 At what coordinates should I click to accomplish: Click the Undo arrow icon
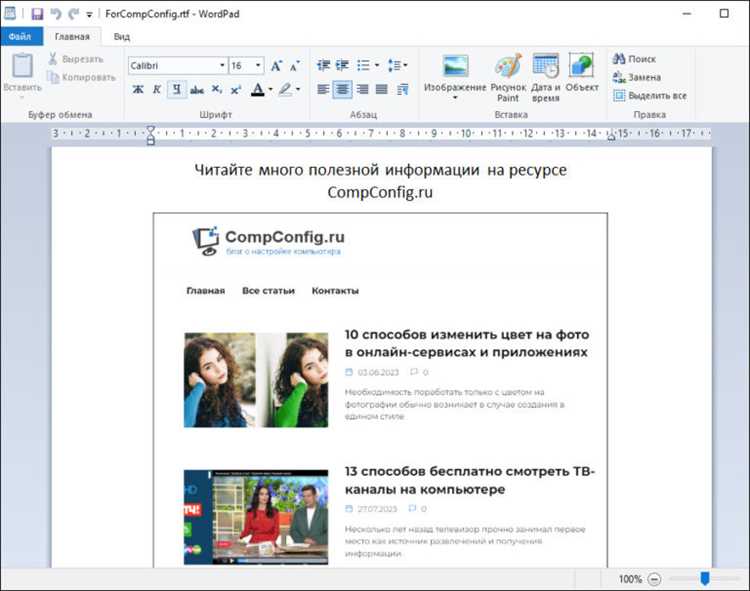[56, 14]
